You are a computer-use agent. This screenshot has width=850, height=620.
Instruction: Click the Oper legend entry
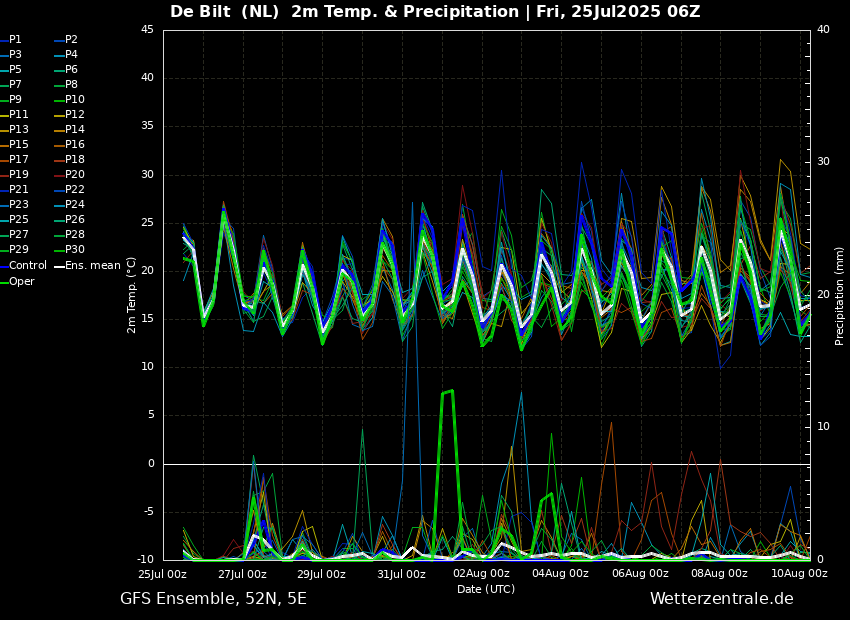(x=21, y=281)
